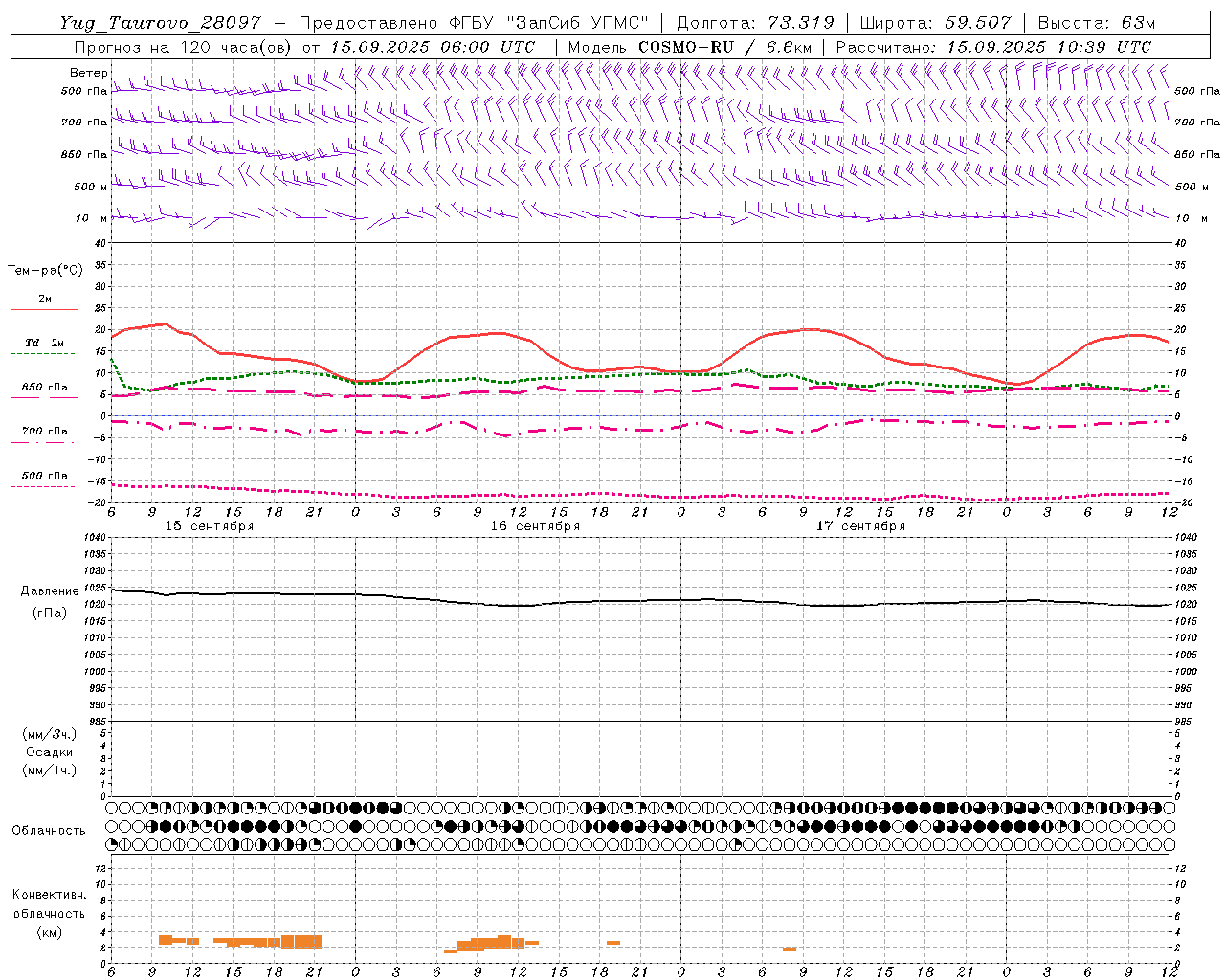Click the Облачность row label
The height and width of the screenshot is (980, 1225).
[x=49, y=831]
